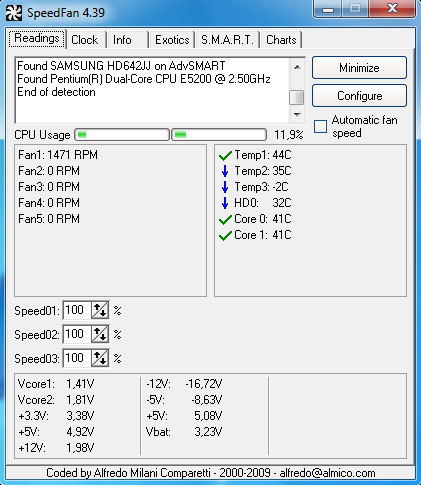Image resolution: width=421 pixels, height=485 pixels.
Task: Click inside the Speed03 value field
Action: coord(77,358)
